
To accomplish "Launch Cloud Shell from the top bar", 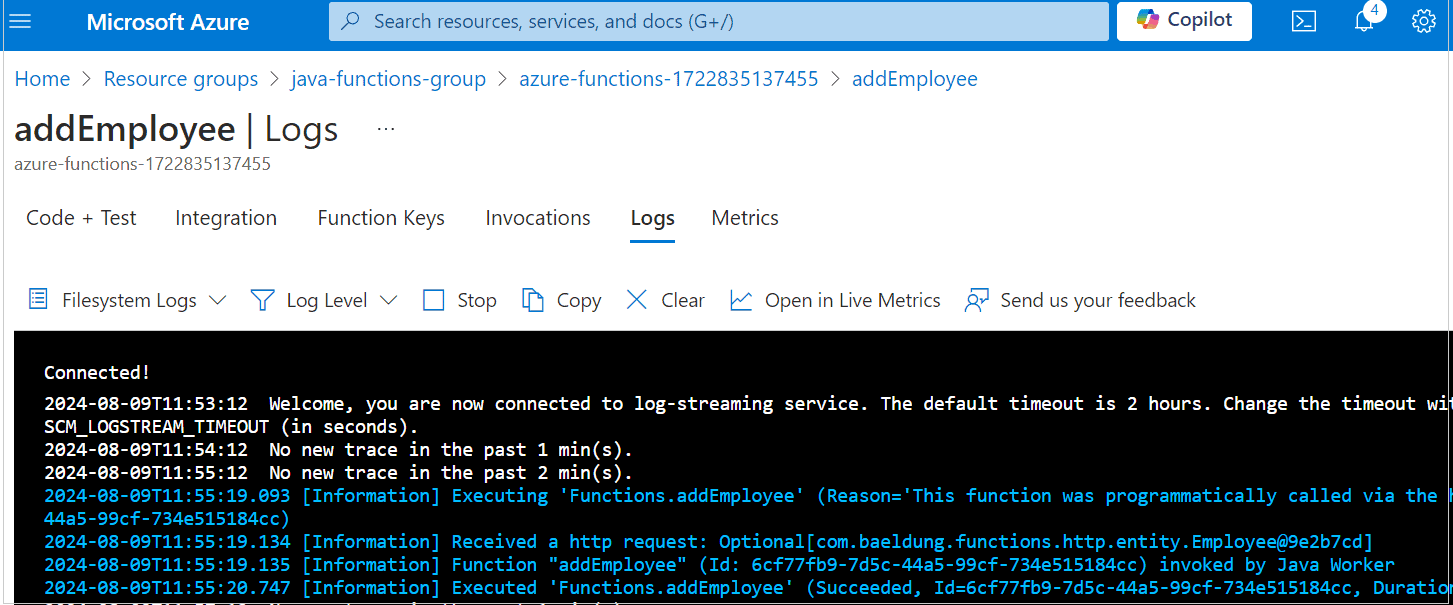I will (x=1304, y=21).
